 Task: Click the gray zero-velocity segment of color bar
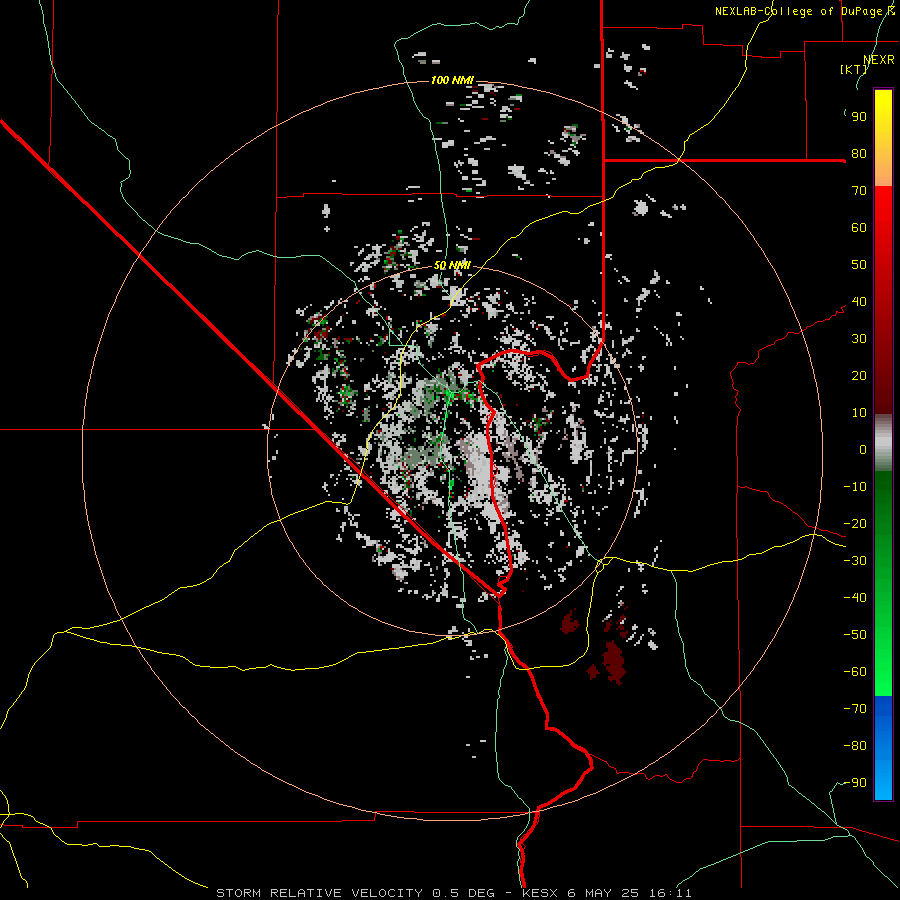tap(883, 445)
